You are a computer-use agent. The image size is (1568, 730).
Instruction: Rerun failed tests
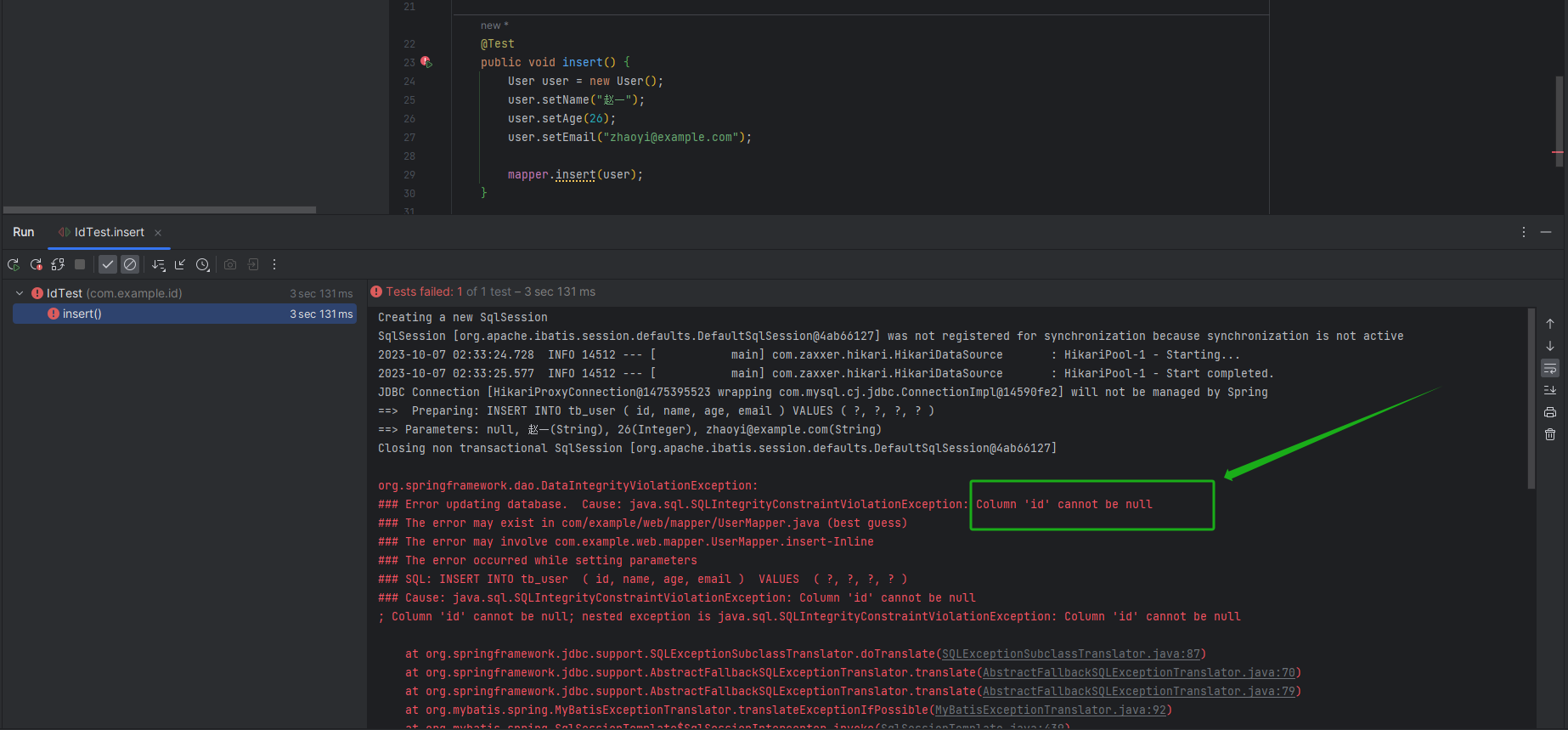pos(36,265)
